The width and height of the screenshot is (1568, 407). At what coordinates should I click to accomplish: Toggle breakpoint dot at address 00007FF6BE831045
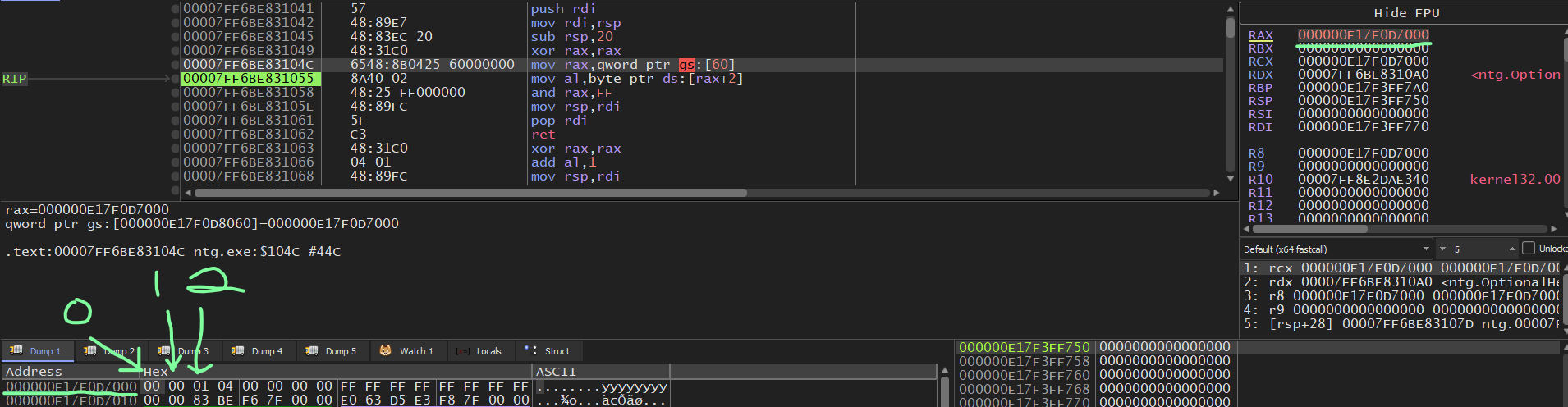pos(175,37)
